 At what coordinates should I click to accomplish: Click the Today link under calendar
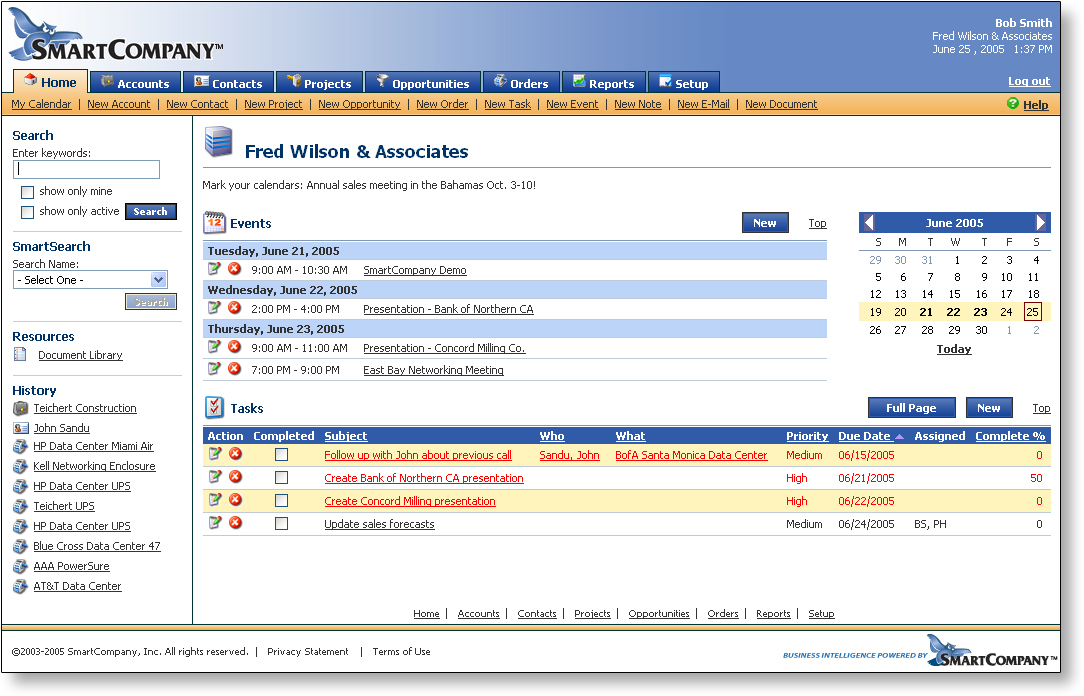click(x=954, y=349)
